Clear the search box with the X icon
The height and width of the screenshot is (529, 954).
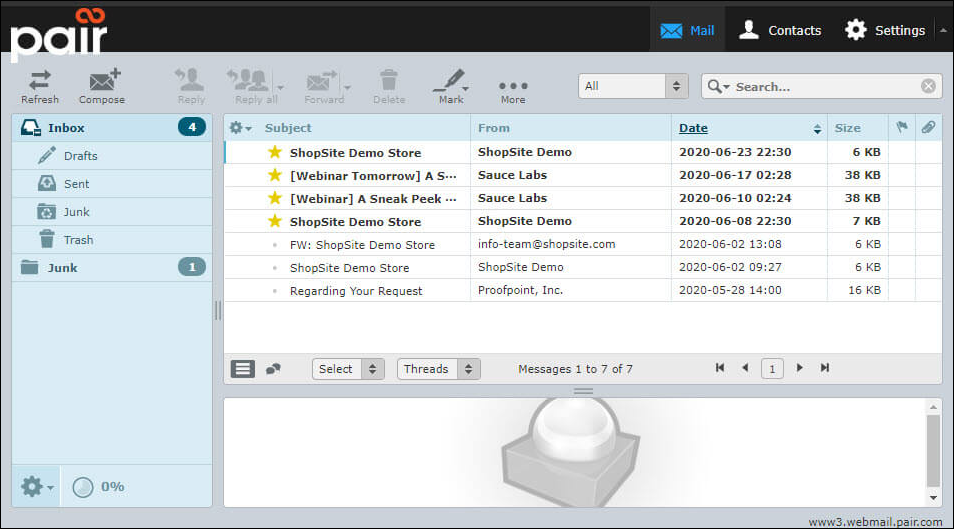(x=928, y=86)
